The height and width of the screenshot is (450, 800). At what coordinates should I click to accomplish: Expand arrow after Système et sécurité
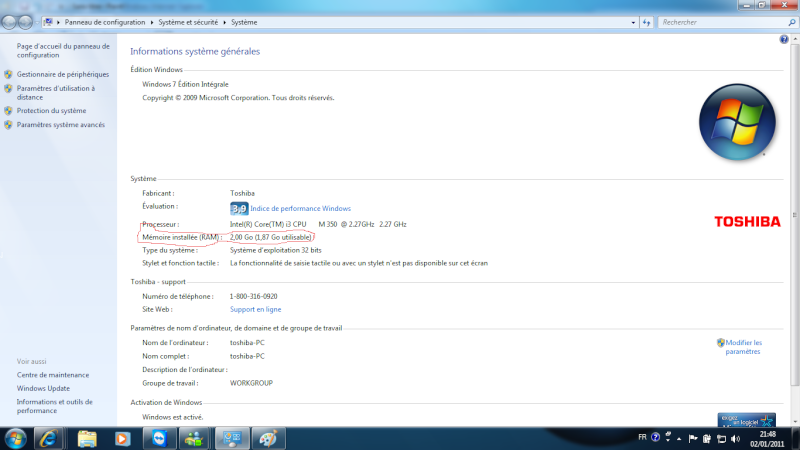[224, 22]
